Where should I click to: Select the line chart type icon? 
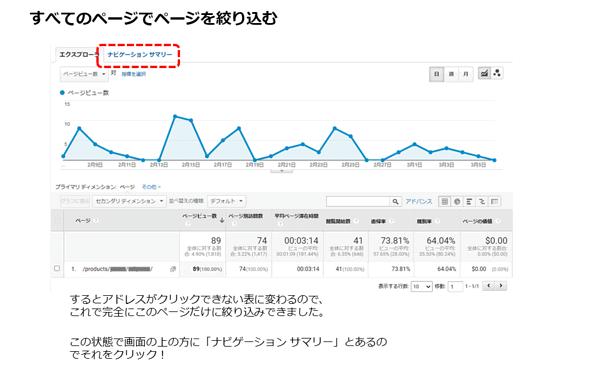tap(484, 73)
